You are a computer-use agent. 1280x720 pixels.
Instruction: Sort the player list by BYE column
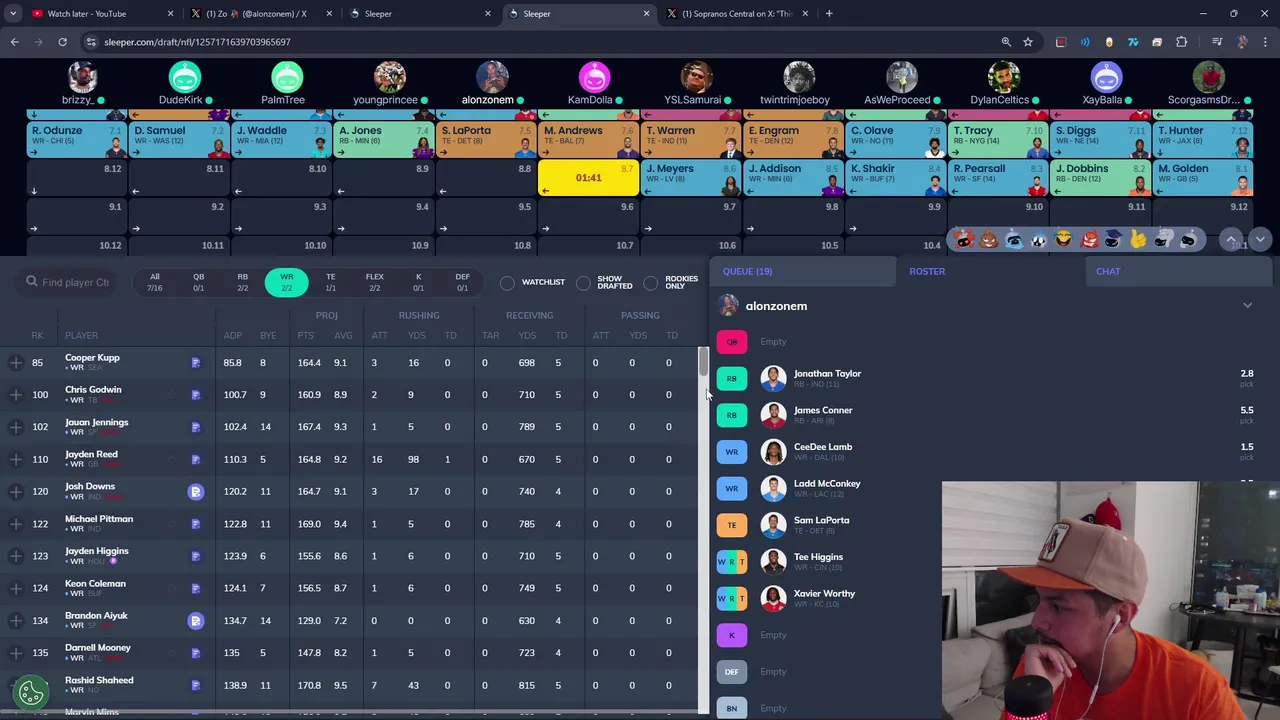click(268, 335)
